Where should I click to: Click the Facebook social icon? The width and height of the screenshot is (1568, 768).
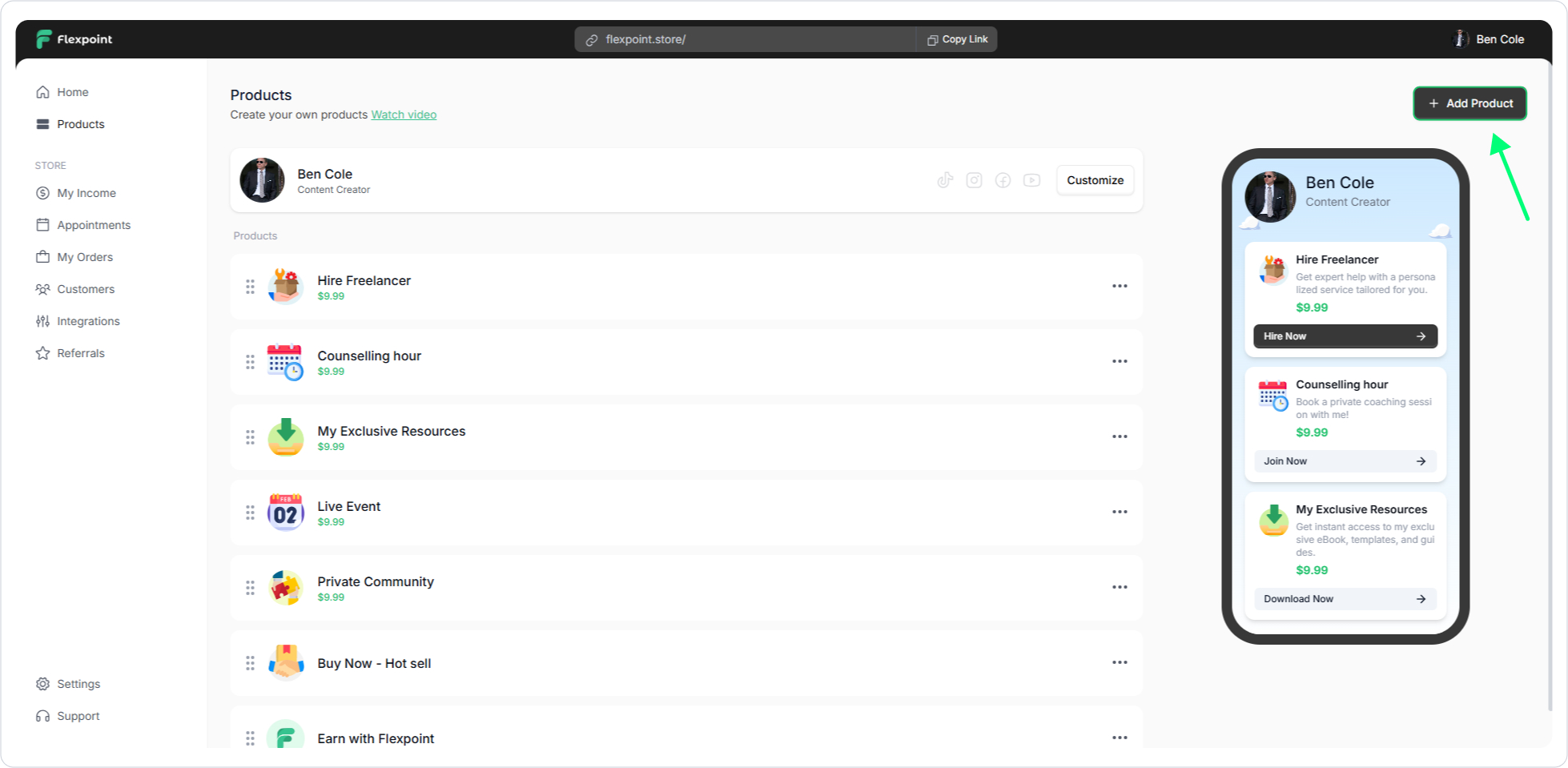(1003, 180)
